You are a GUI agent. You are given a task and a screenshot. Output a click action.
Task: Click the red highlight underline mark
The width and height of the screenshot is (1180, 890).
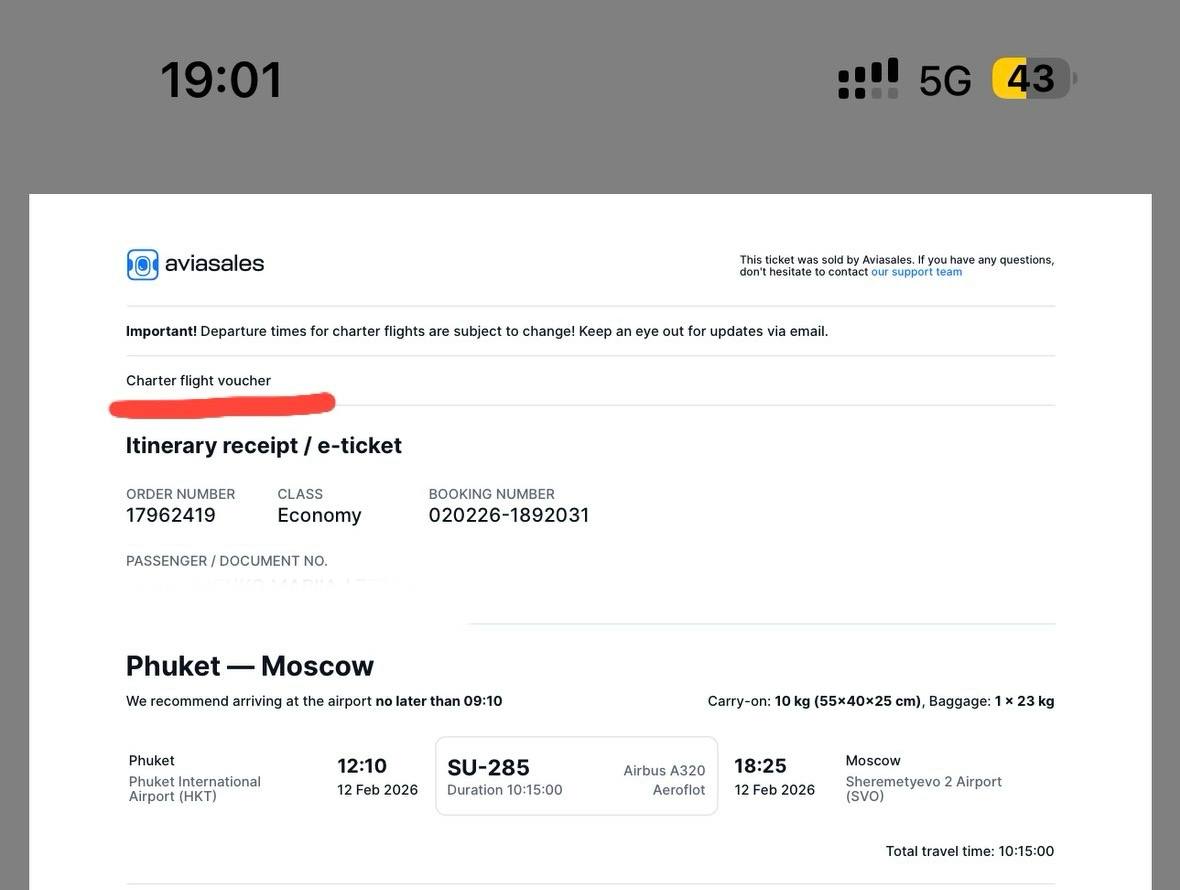pos(222,405)
